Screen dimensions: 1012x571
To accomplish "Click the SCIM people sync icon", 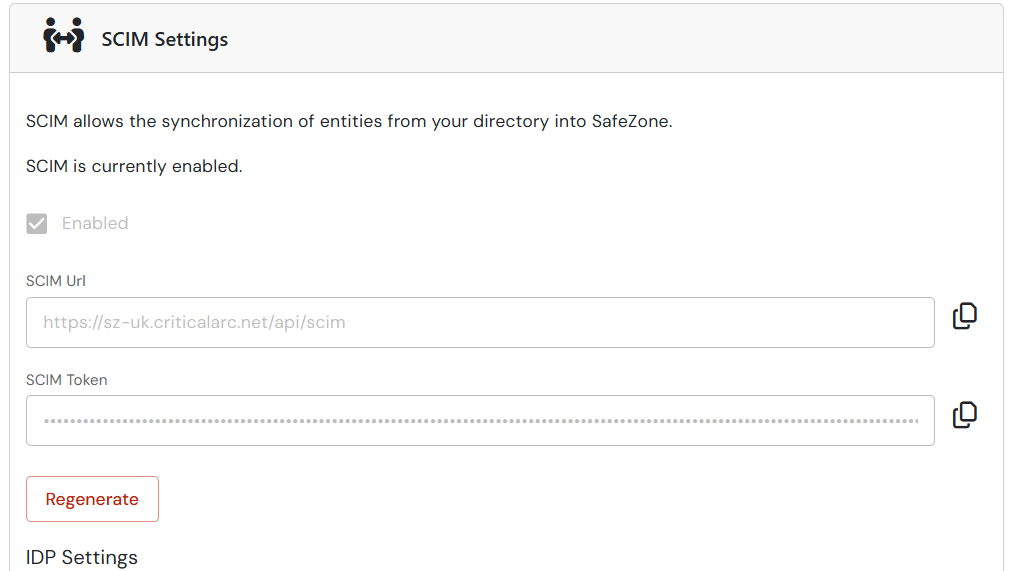I will (63, 35).
